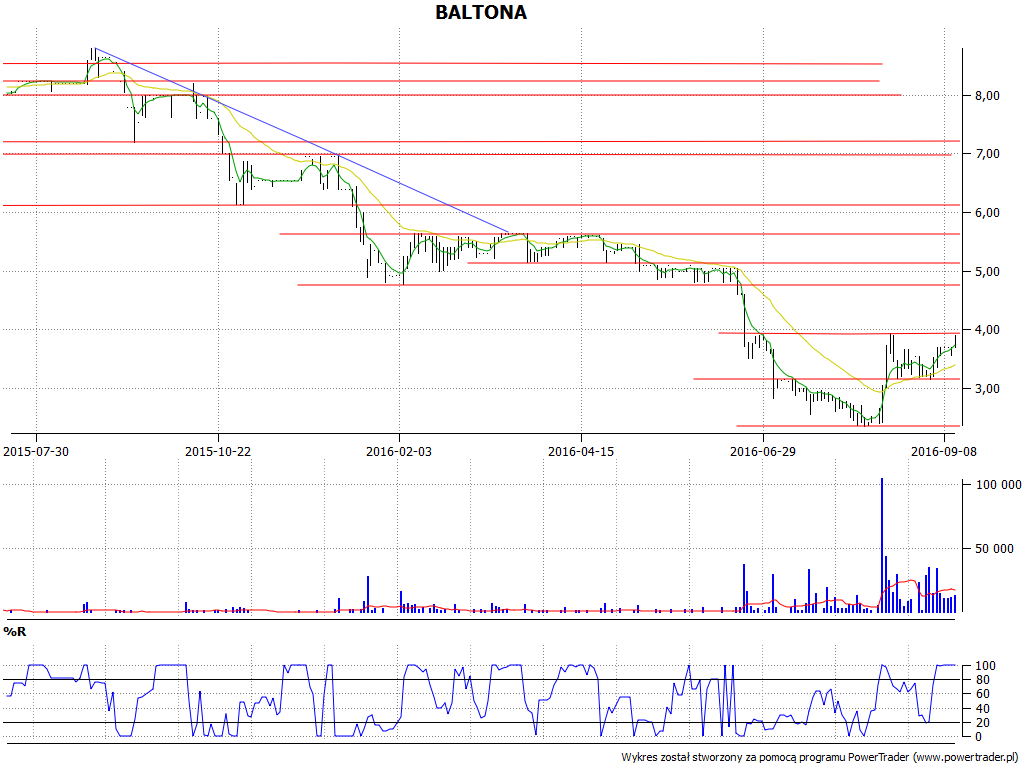Select the 20 level on %R axis

click(x=982, y=723)
